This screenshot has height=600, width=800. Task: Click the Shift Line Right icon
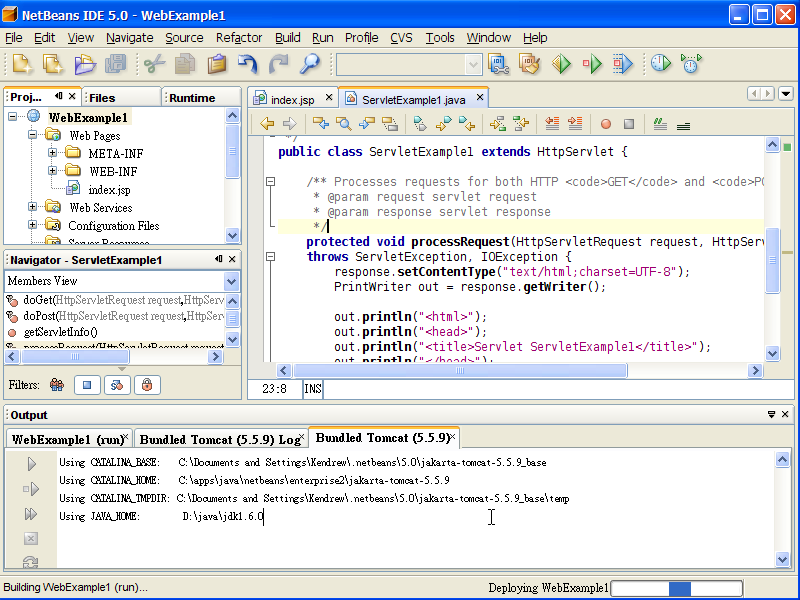point(575,123)
